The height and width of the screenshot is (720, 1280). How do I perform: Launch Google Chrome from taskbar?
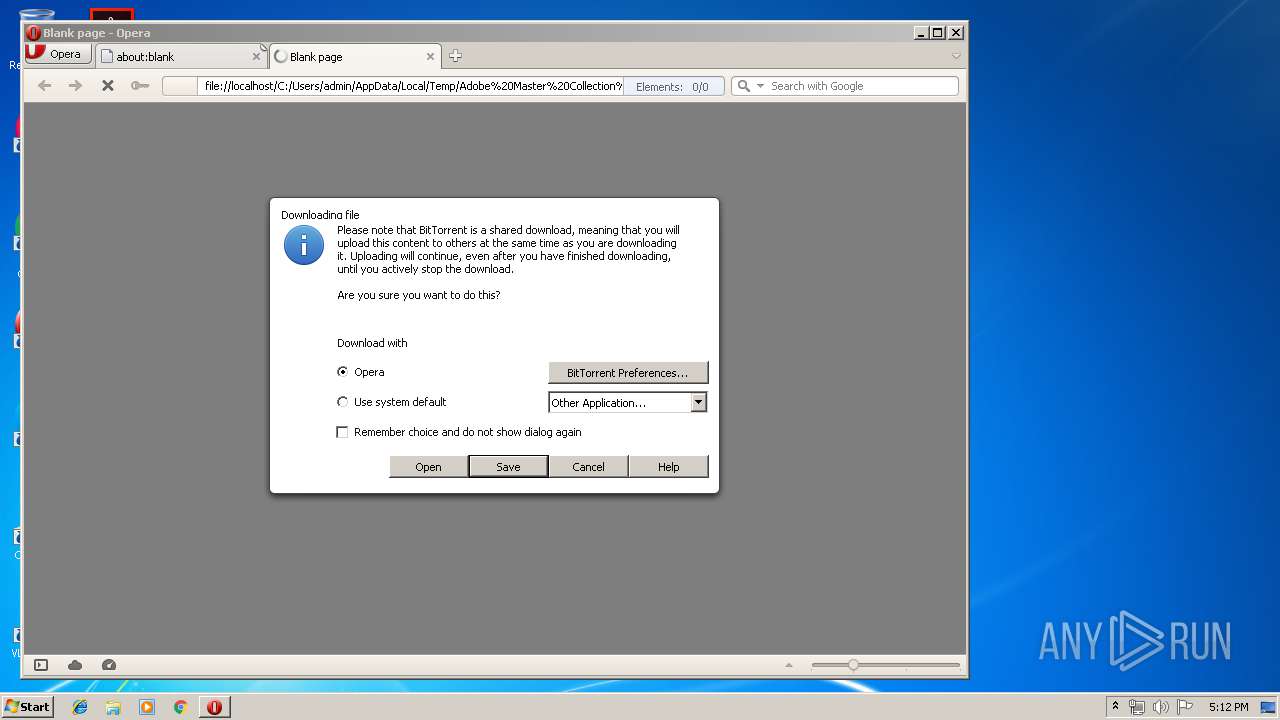(x=181, y=707)
